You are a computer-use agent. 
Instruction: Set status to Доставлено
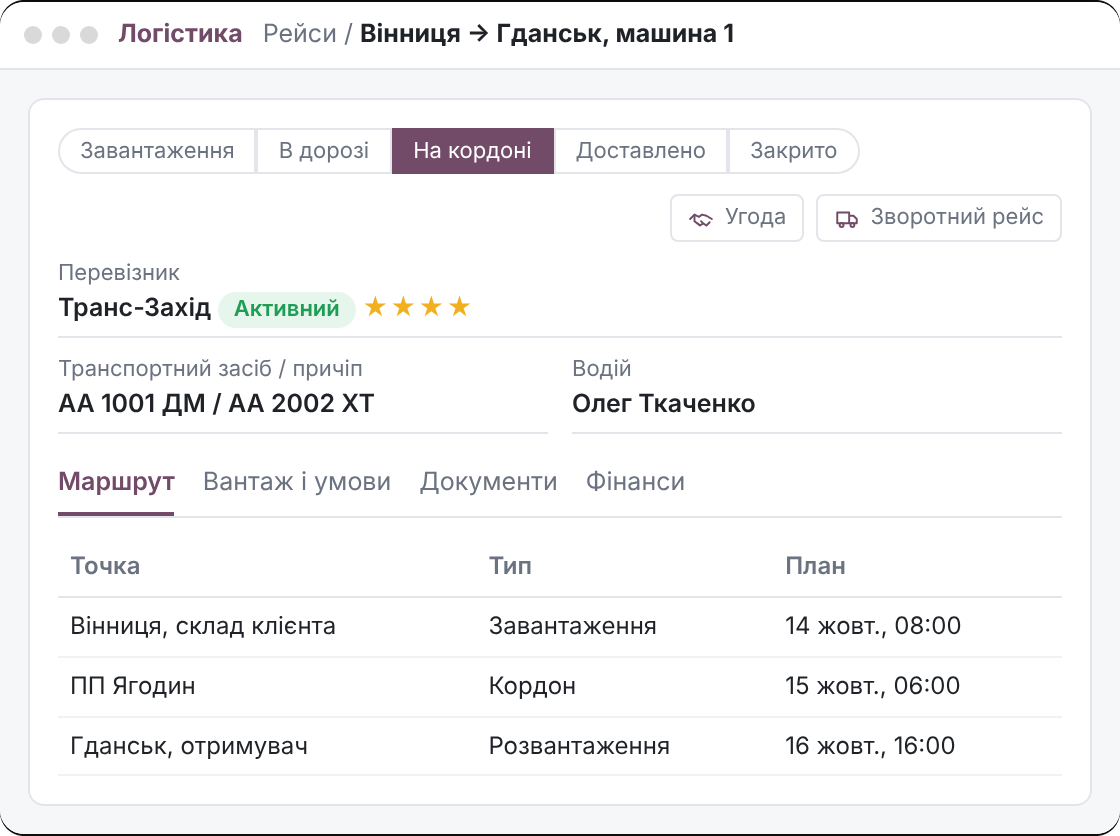(641, 151)
